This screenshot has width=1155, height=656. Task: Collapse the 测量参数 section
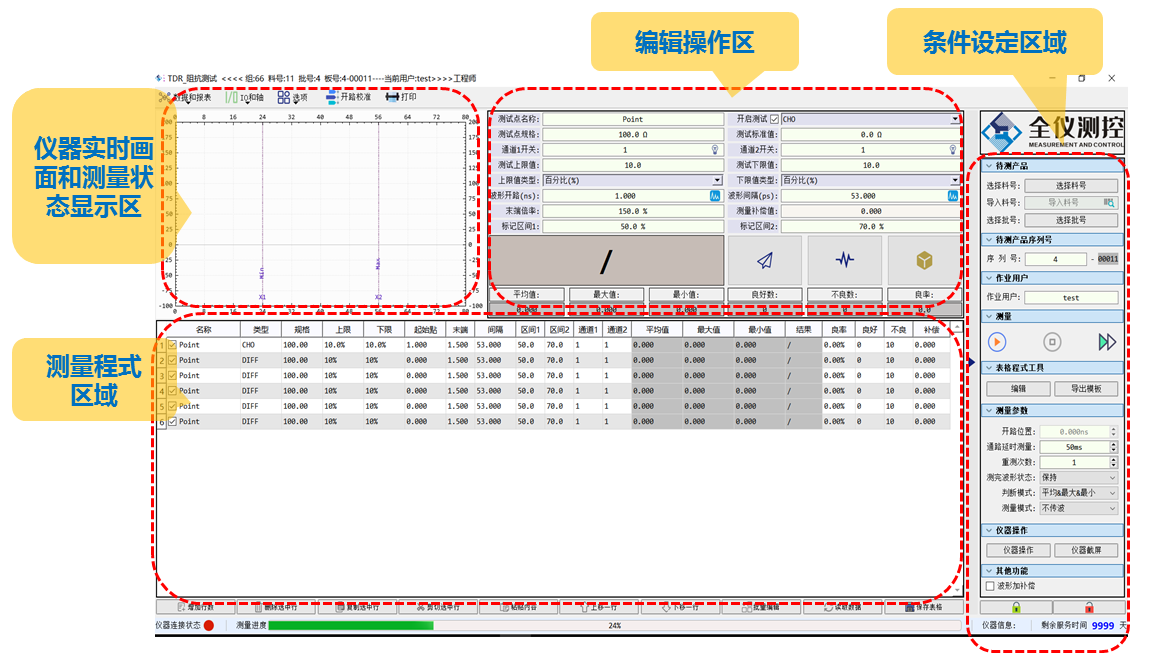[x=988, y=411]
